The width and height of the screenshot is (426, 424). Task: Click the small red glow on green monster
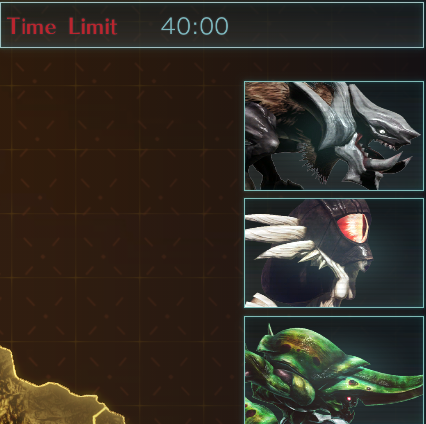click(x=349, y=399)
